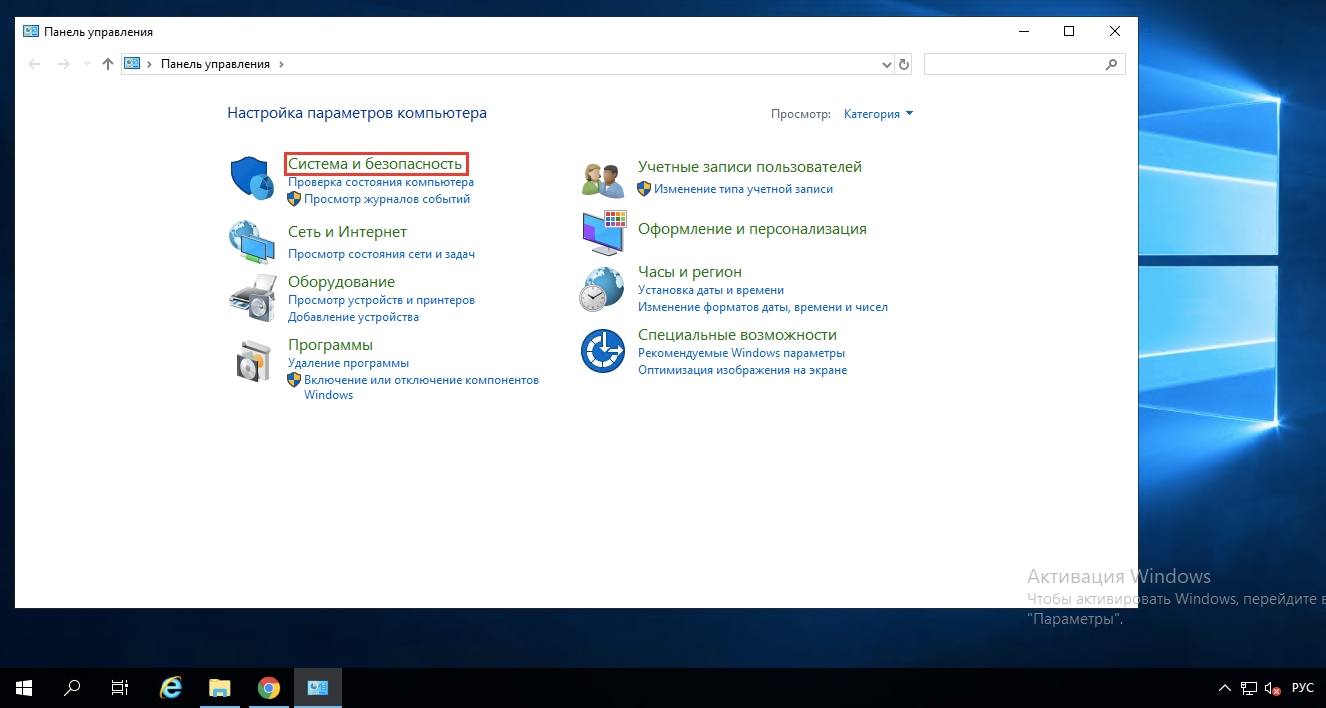Viewport: 1326px width, 708px height.
Task: Click the Hardware printer icon
Action: point(251,296)
